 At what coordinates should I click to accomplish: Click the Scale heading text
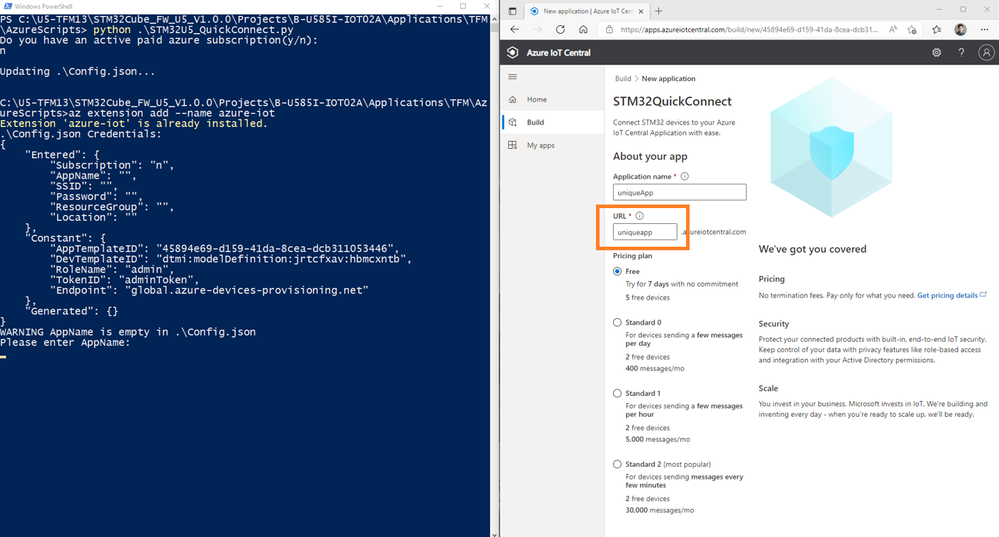coord(768,388)
